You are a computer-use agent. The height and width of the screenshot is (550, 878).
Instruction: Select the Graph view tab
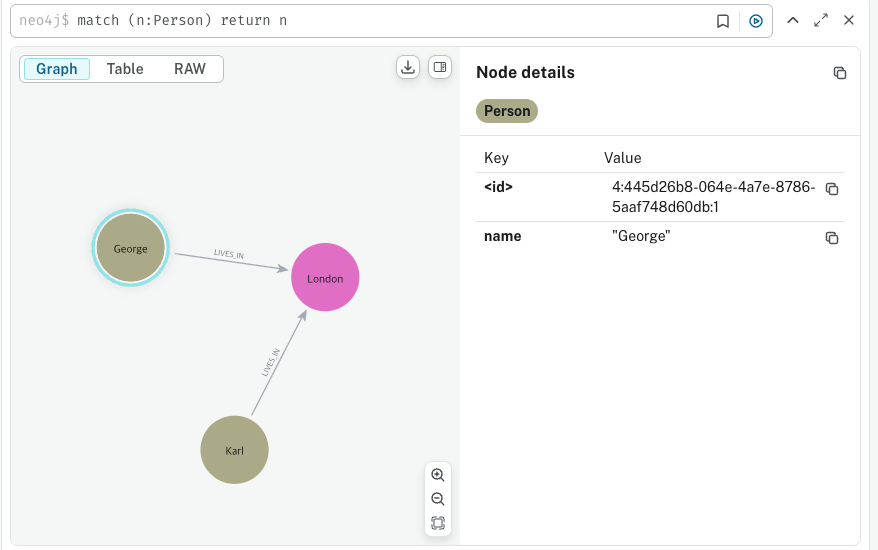coord(57,69)
